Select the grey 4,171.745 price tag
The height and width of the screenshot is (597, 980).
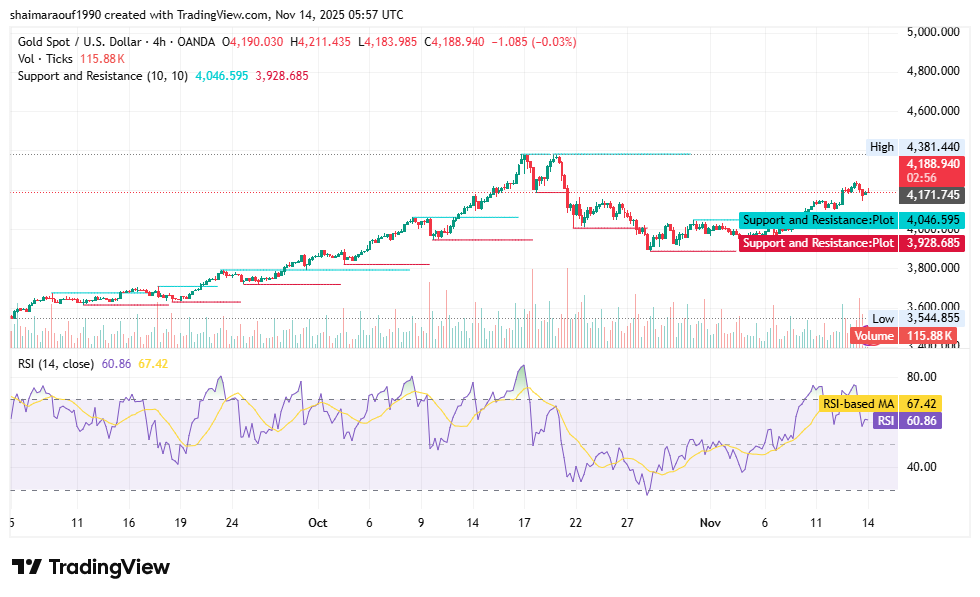click(x=932, y=195)
